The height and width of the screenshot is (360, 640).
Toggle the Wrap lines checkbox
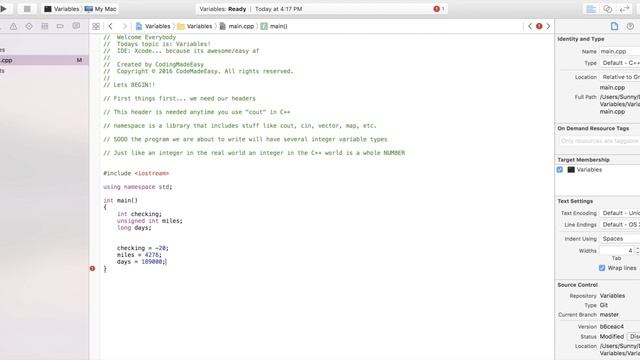coord(602,268)
